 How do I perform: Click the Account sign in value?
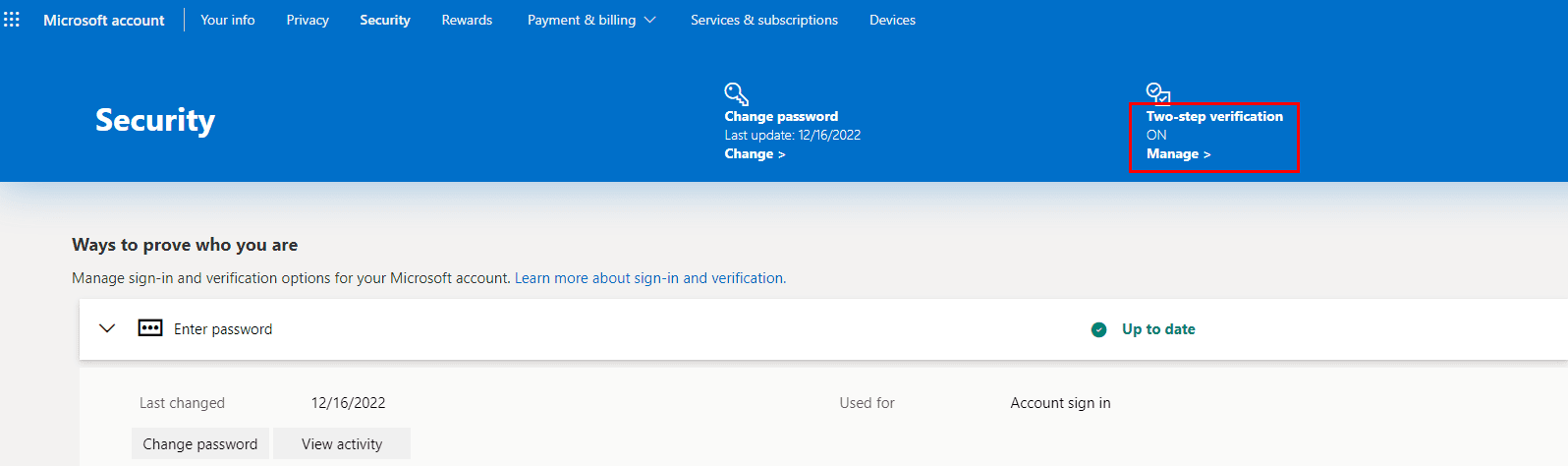click(x=1060, y=403)
